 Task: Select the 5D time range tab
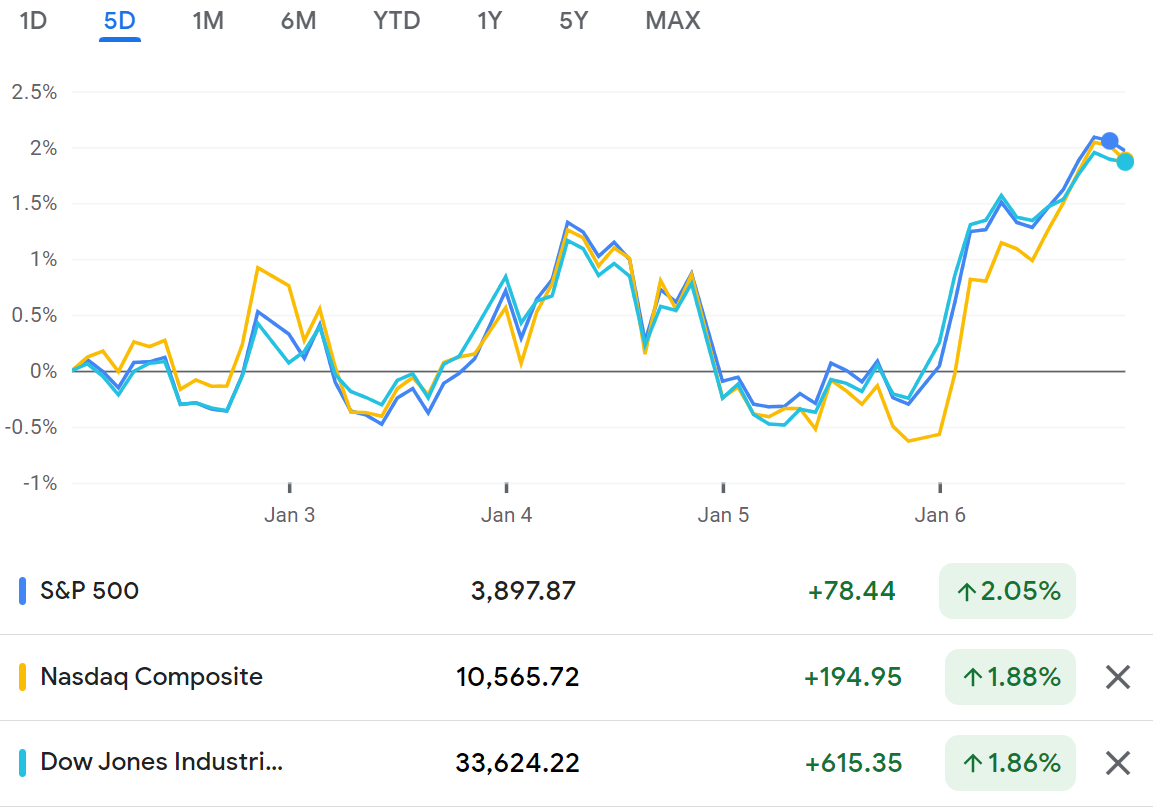tap(120, 21)
